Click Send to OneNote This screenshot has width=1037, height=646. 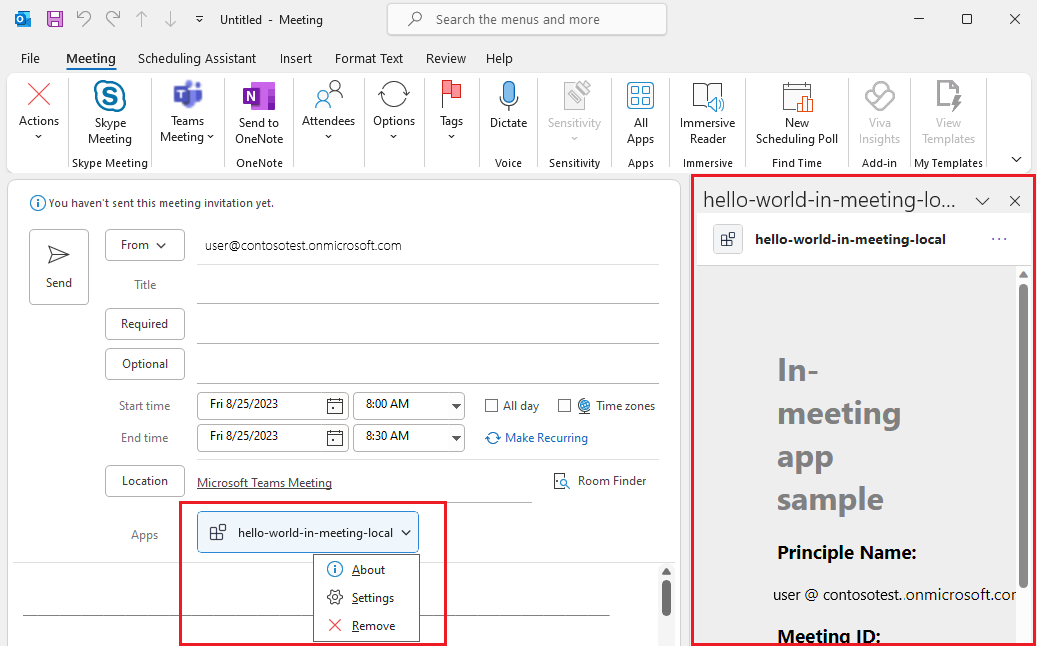click(x=259, y=114)
